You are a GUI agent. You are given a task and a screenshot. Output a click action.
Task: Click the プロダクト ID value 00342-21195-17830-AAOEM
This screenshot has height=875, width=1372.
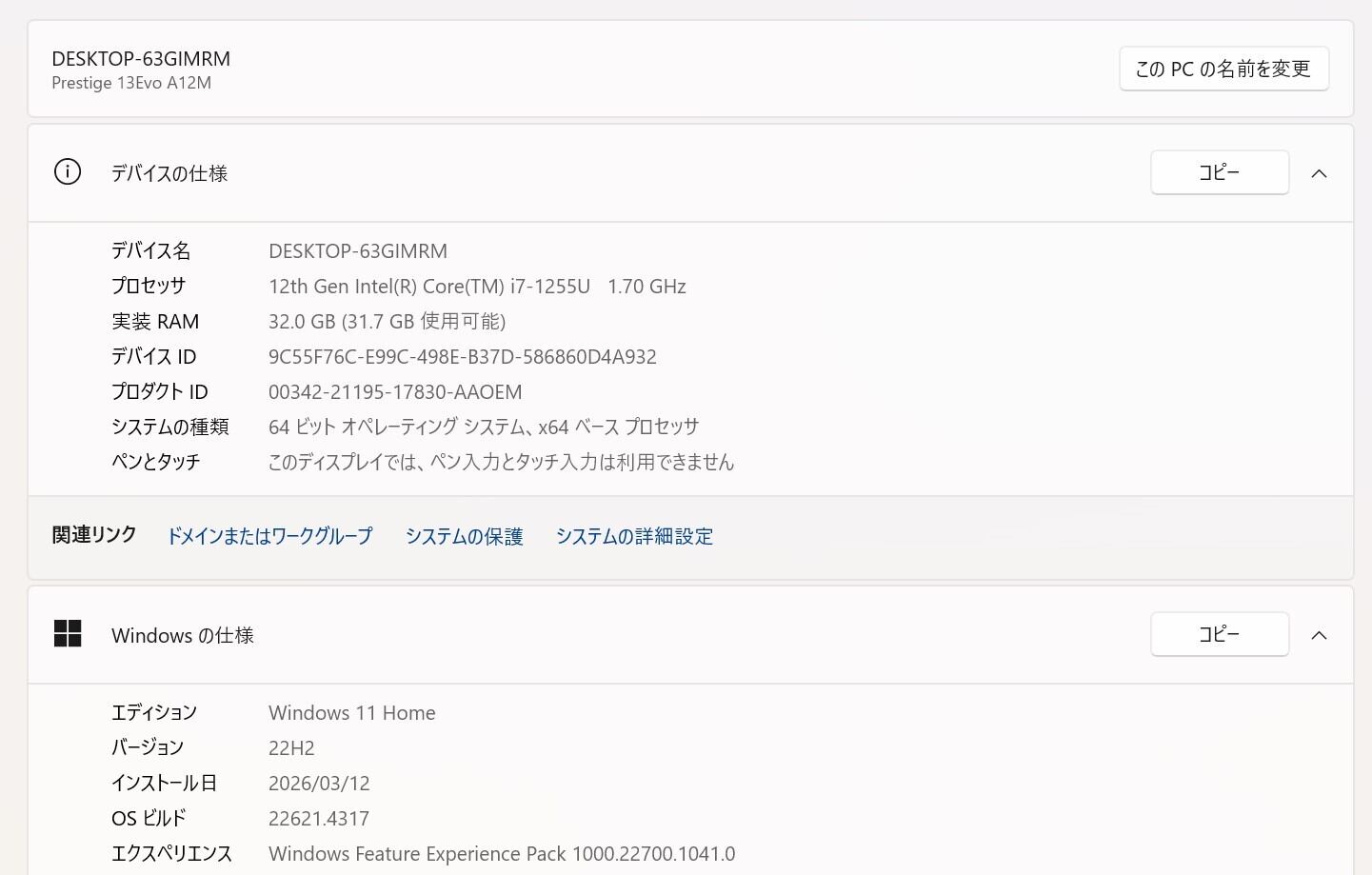(x=395, y=392)
